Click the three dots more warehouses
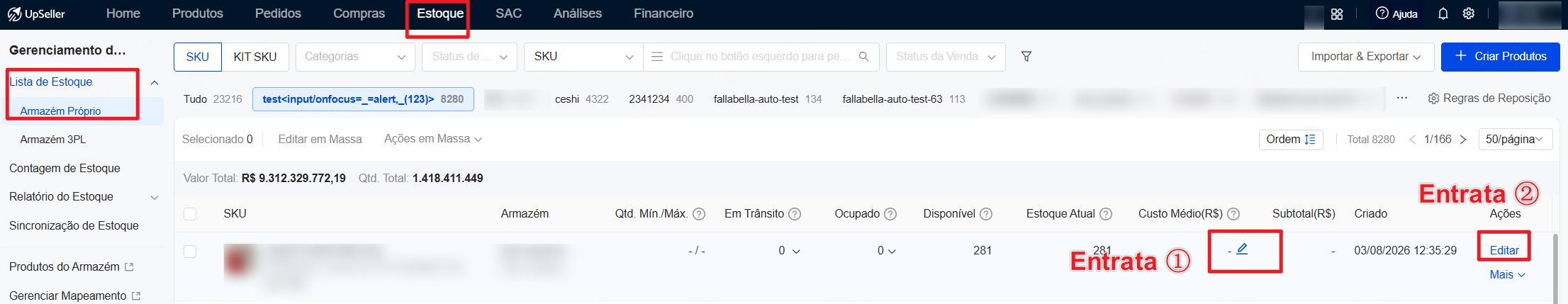The image size is (1568, 304). pyautogui.click(x=1402, y=98)
